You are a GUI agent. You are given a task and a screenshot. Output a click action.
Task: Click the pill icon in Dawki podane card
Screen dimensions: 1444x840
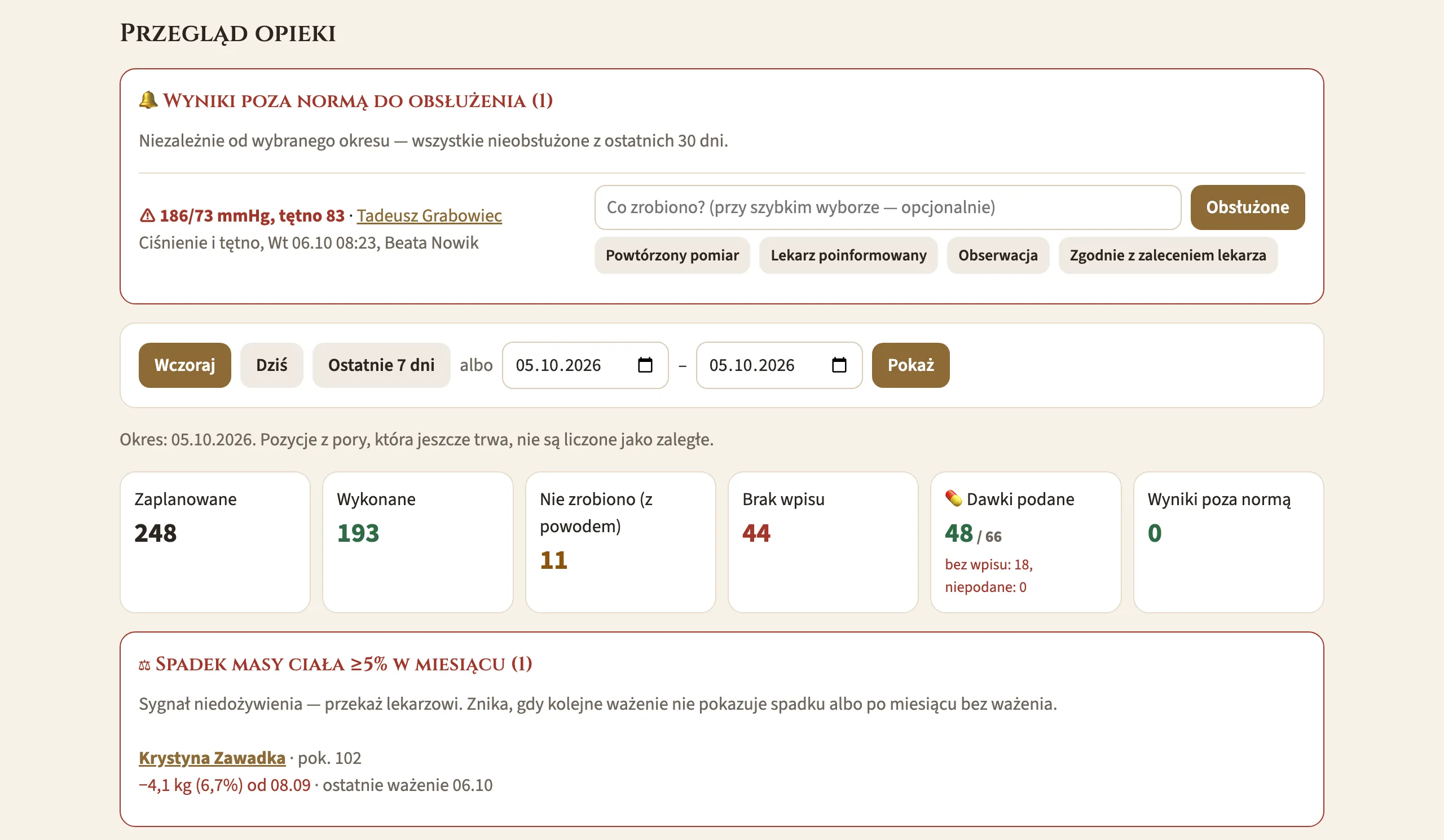coord(953,499)
